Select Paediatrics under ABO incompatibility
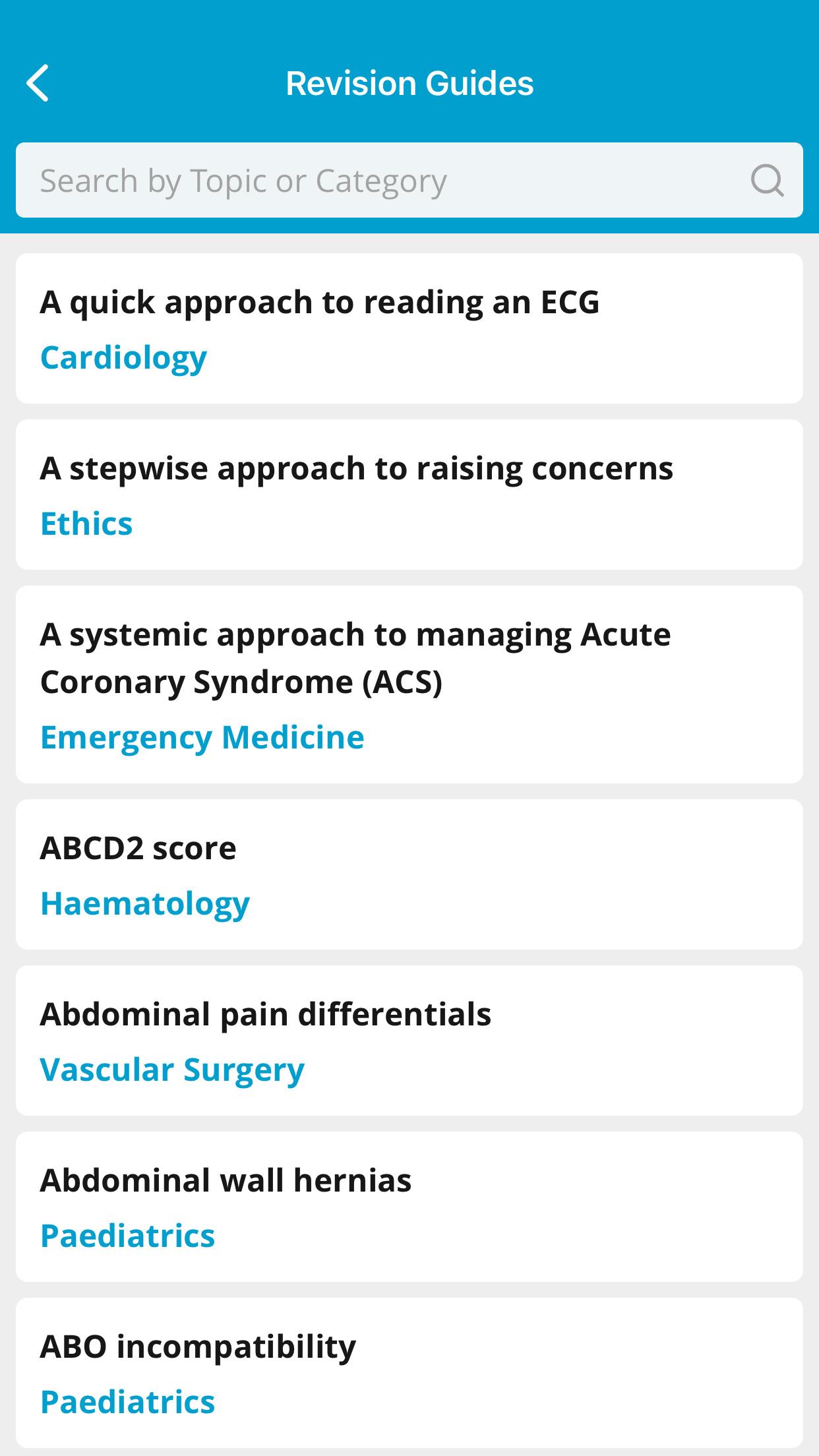Screen dimensions: 819x1456 (128, 1402)
